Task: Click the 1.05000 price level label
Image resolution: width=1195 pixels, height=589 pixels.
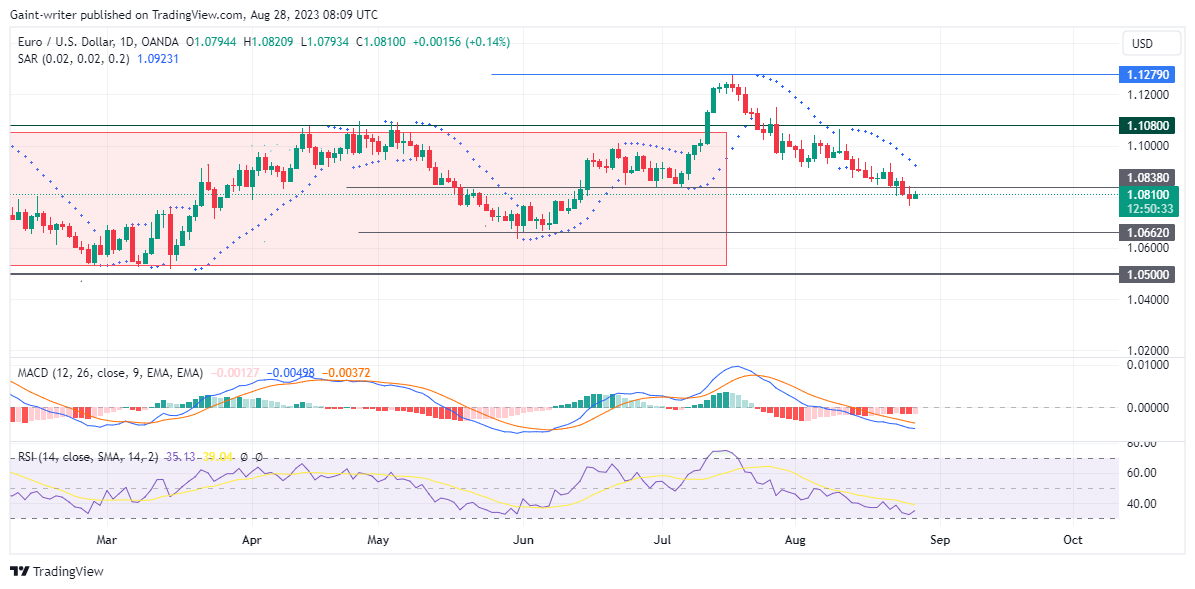Action: tap(1146, 274)
